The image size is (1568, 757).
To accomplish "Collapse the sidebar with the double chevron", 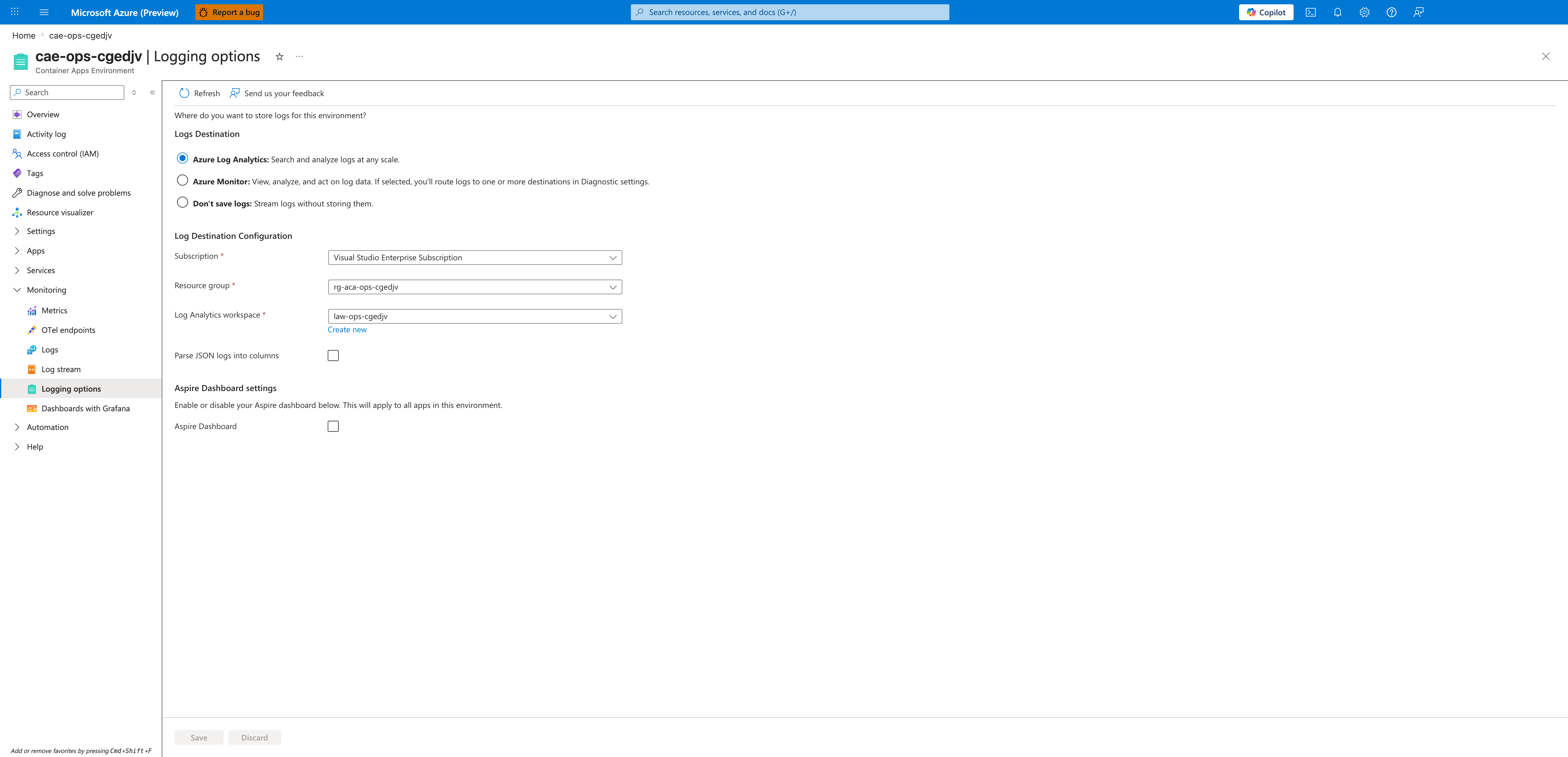I will coord(152,92).
